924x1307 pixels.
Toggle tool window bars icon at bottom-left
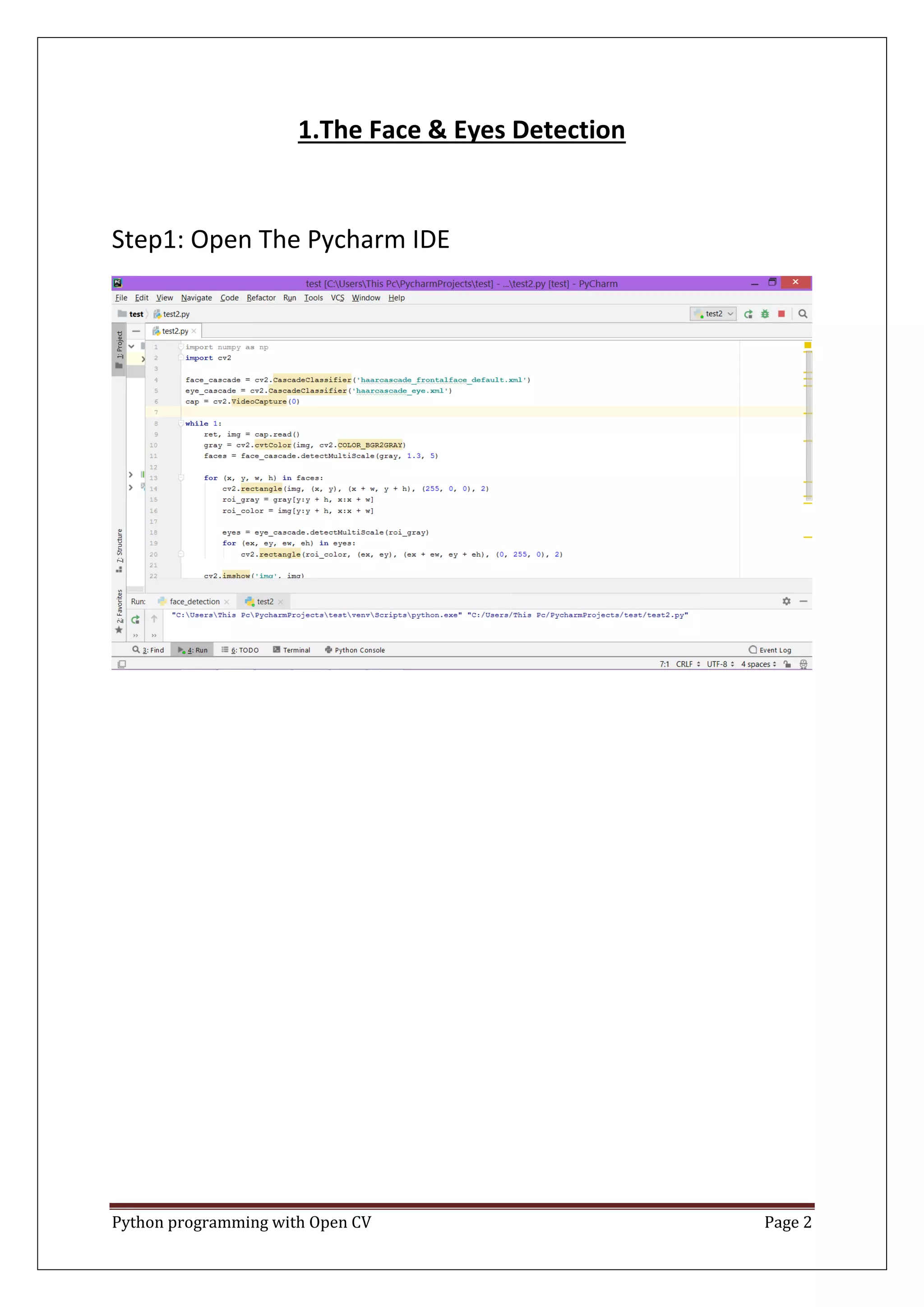tap(122, 664)
